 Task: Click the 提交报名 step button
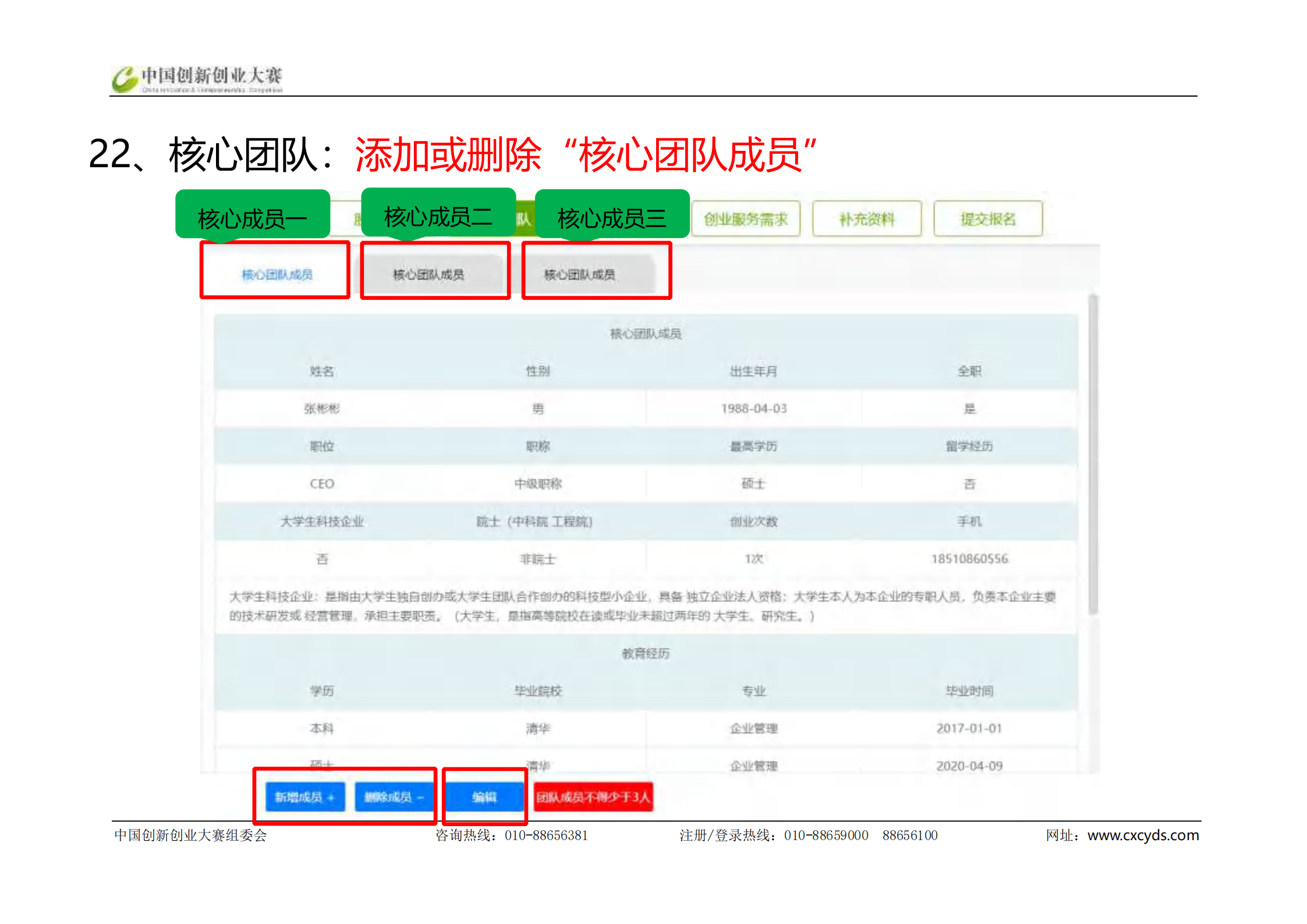[x=987, y=219]
